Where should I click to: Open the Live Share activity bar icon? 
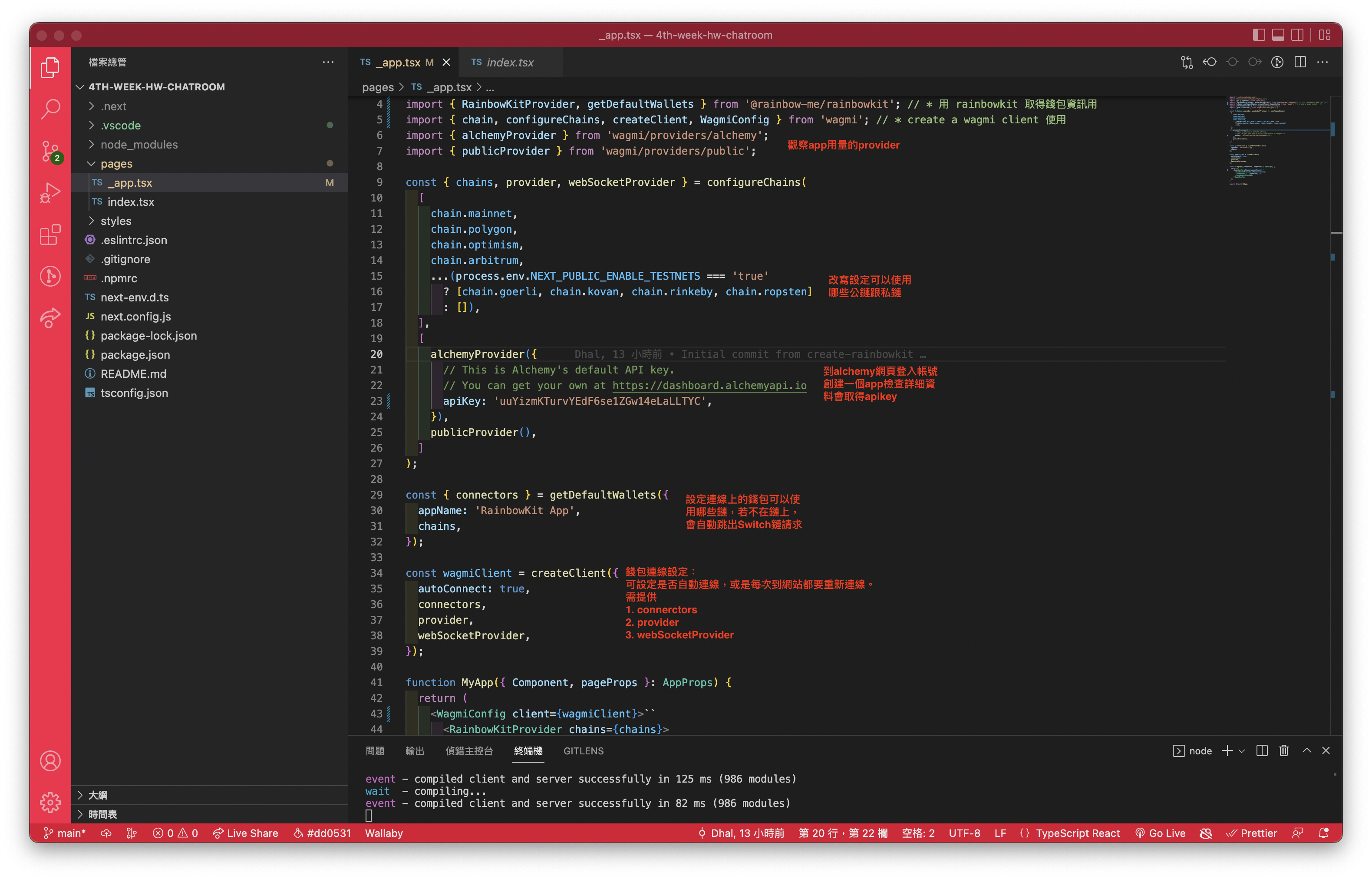[50, 318]
